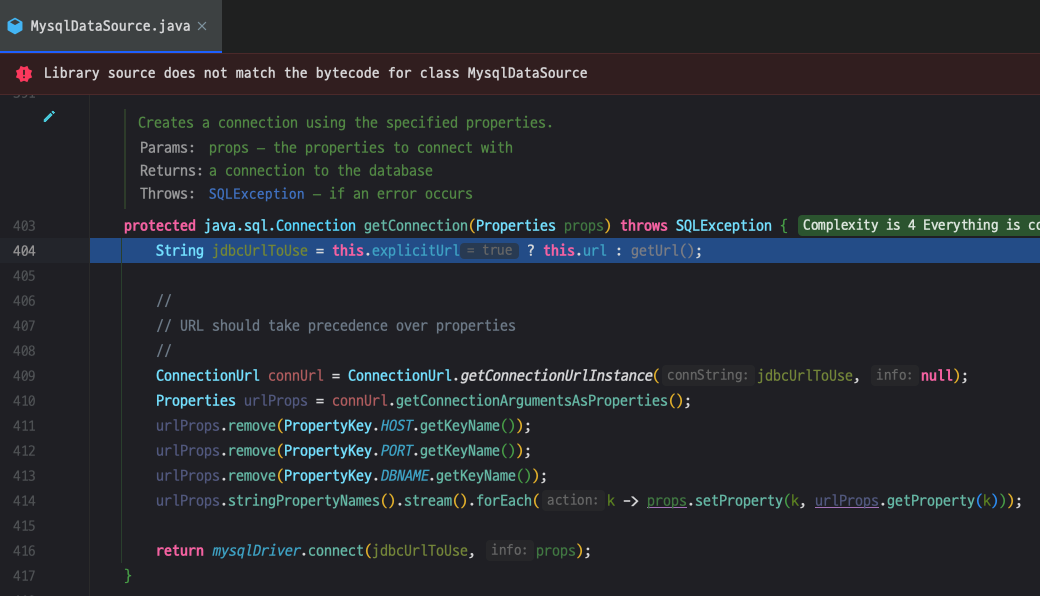Click the underlined props in setProperty call
The height and width of the screenshot is (596, 1040).
click(667, 501)
